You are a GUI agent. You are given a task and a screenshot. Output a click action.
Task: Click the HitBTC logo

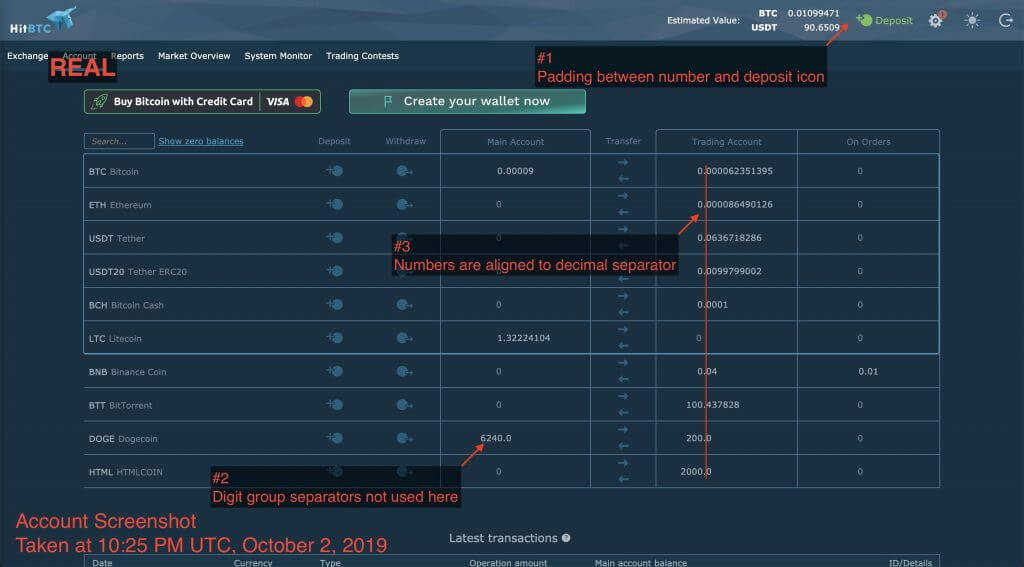click(x=42, y=21)
